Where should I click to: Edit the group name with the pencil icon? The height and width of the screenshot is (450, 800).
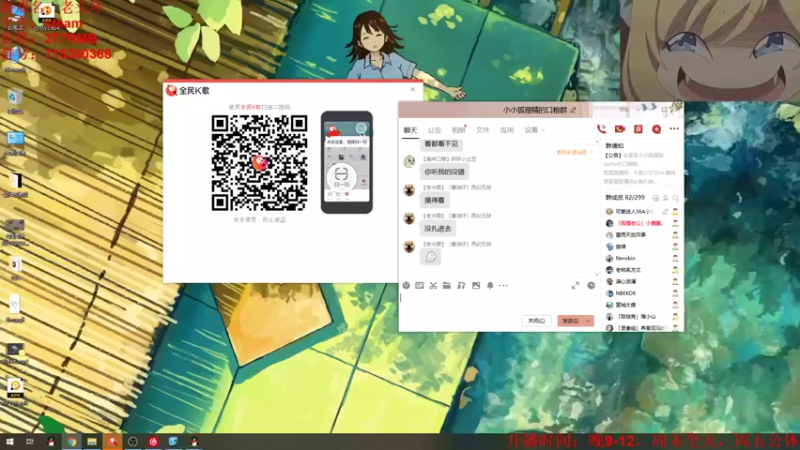[573, 110]
